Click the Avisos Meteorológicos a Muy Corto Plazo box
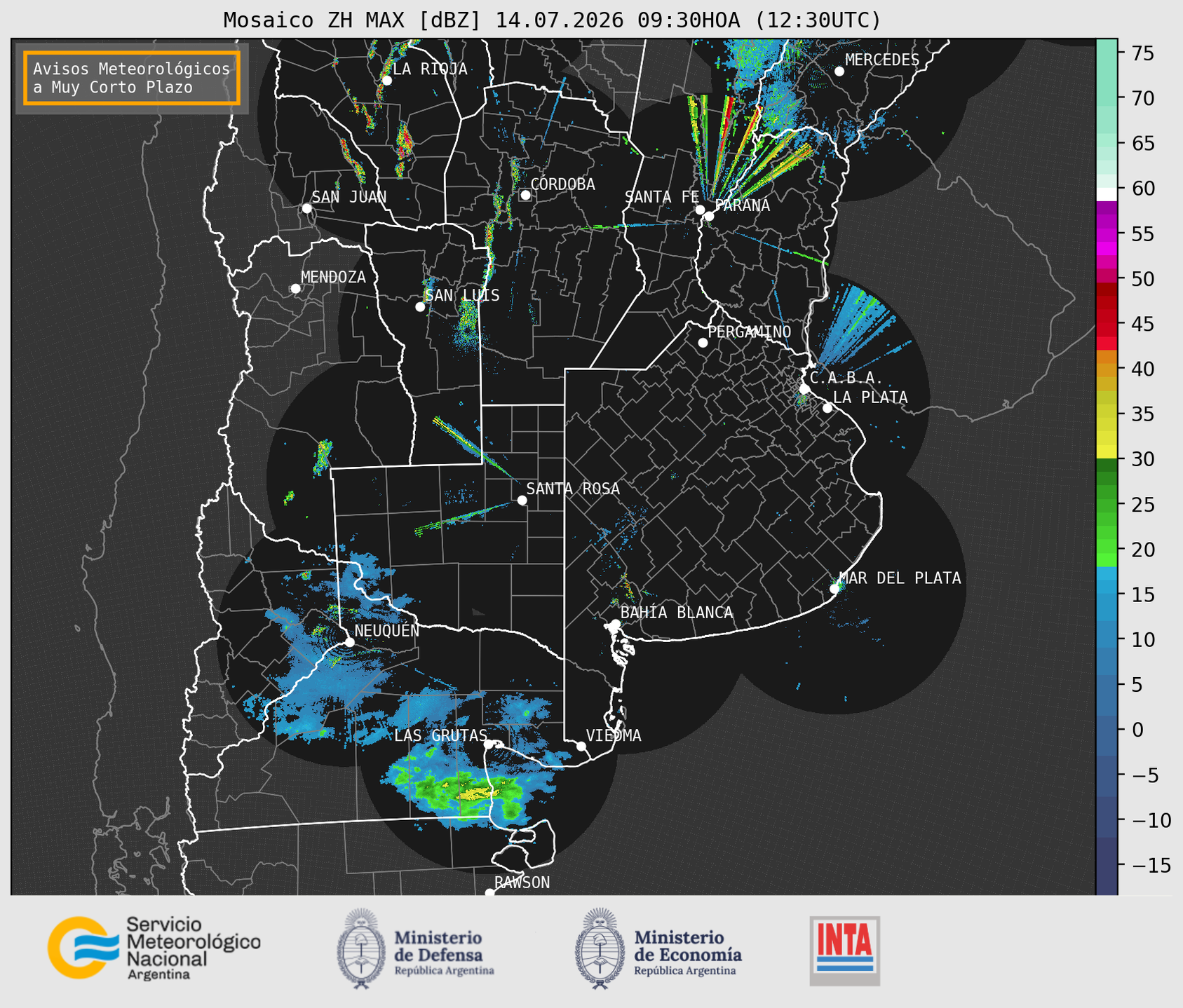The image size is (1183, 1008). click(132, 78)
